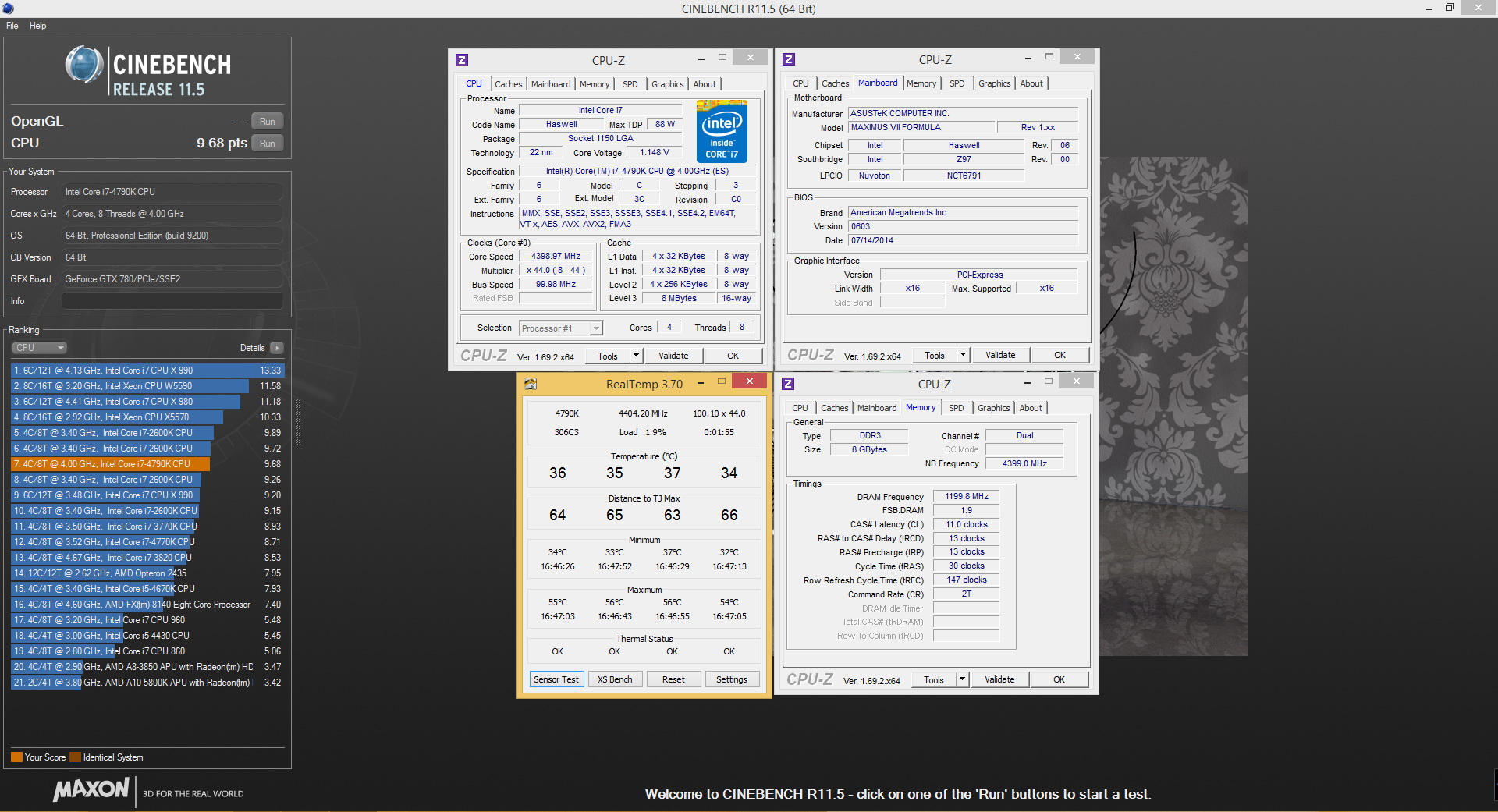Viewport: 1498px width, 812px height.
Task: Select CPU tab in Mainboard CPU-Z window
Action: [x=800, y=83]
